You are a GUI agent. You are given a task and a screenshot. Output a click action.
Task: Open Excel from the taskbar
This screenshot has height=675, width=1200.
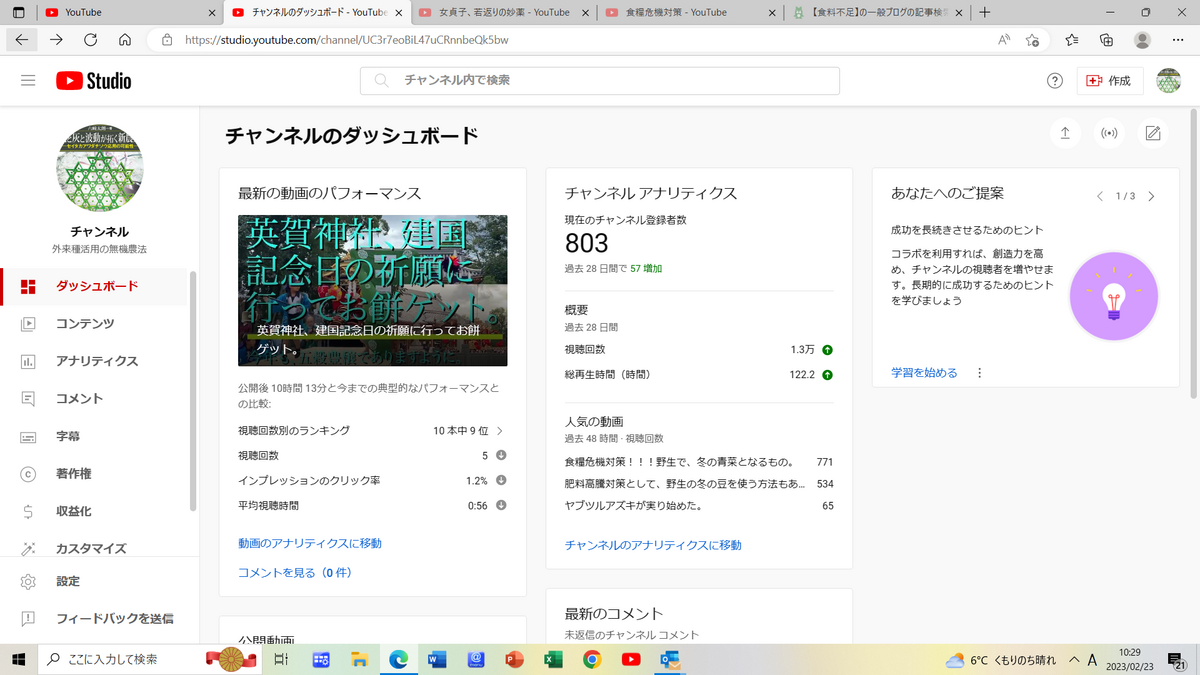[x=553, y=659]
